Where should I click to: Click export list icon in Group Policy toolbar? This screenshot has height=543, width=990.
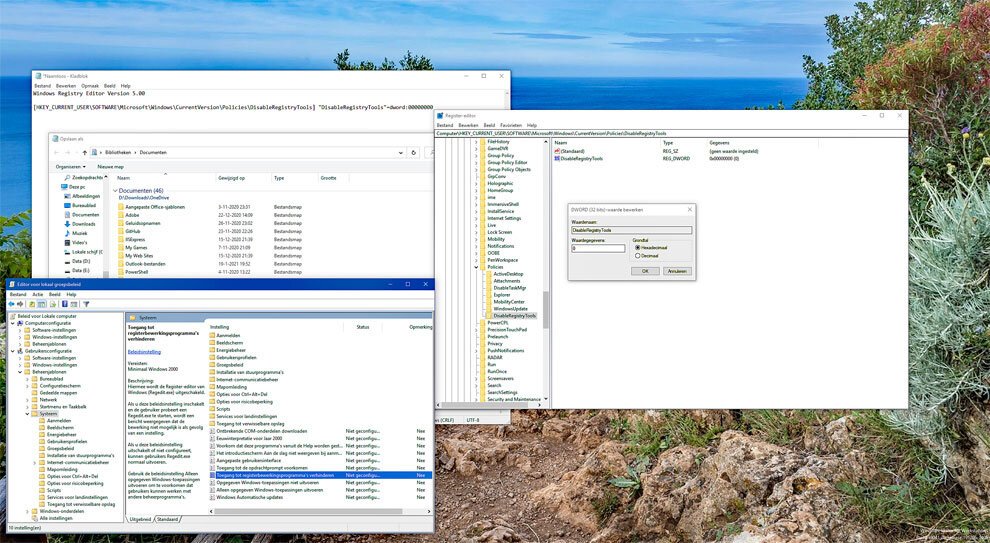53,304
